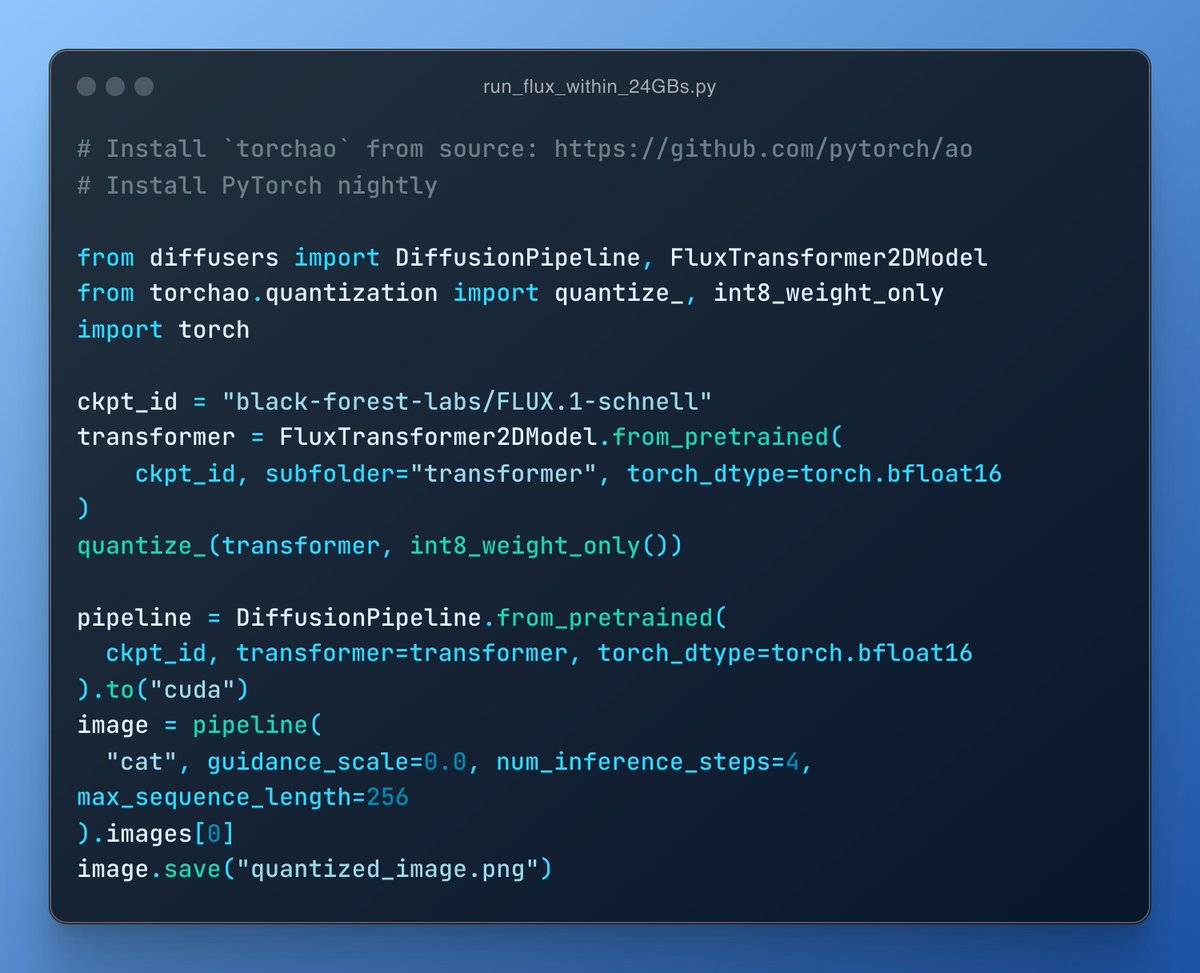The height and width of the screenshot is (973, 1200).
Task: Click the "# Install PyTorch nightly" comment
Action: [x=257, y=186]
